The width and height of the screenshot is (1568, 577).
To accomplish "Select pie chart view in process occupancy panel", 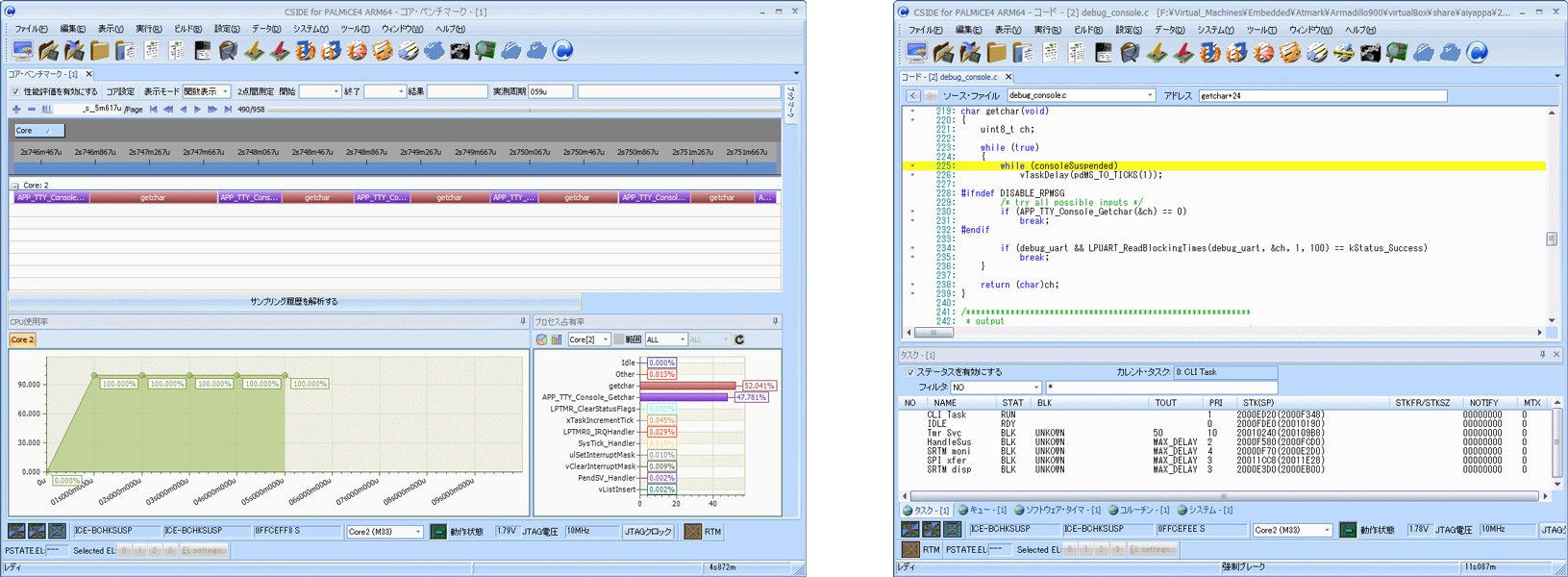I will click(x=541, y=339).
